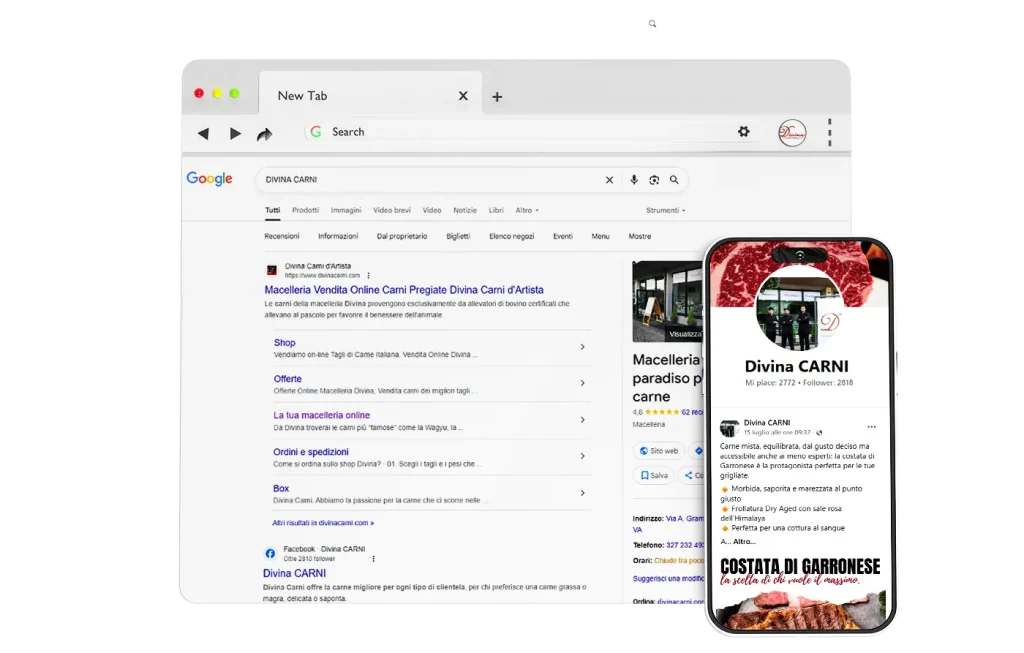The width and height of the screenshot is (1024, 653).
Task: Select the Informazioni filter chip
Action: (338, 236)
